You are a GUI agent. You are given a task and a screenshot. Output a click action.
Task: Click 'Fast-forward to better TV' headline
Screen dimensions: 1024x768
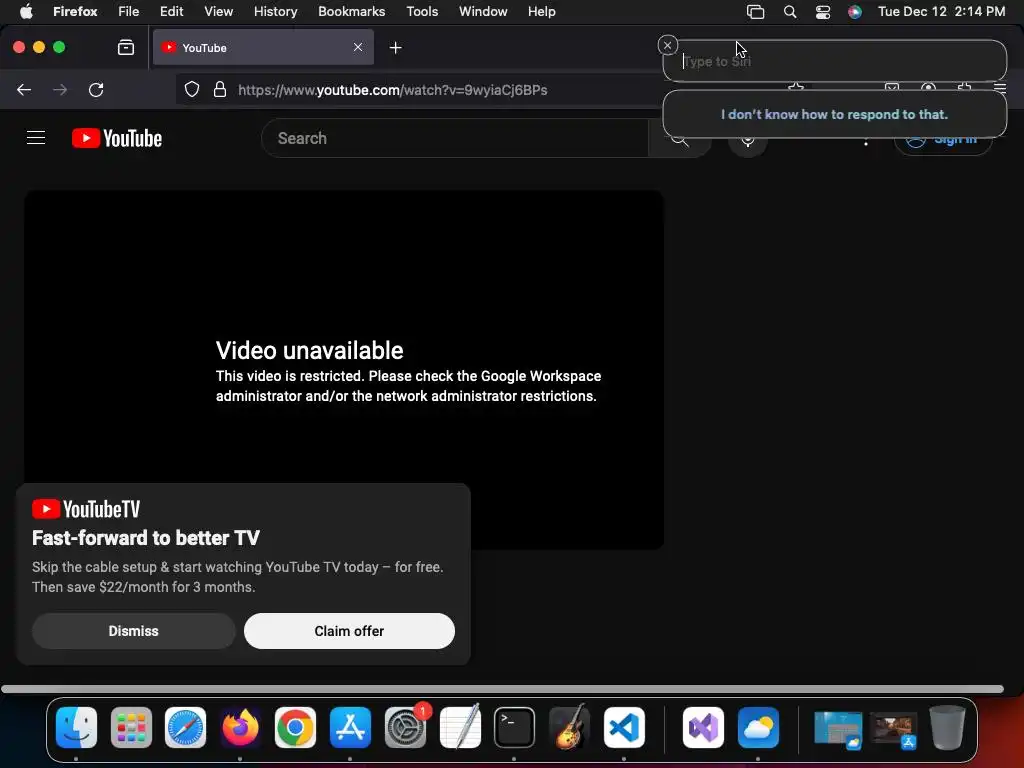point(146,537)
